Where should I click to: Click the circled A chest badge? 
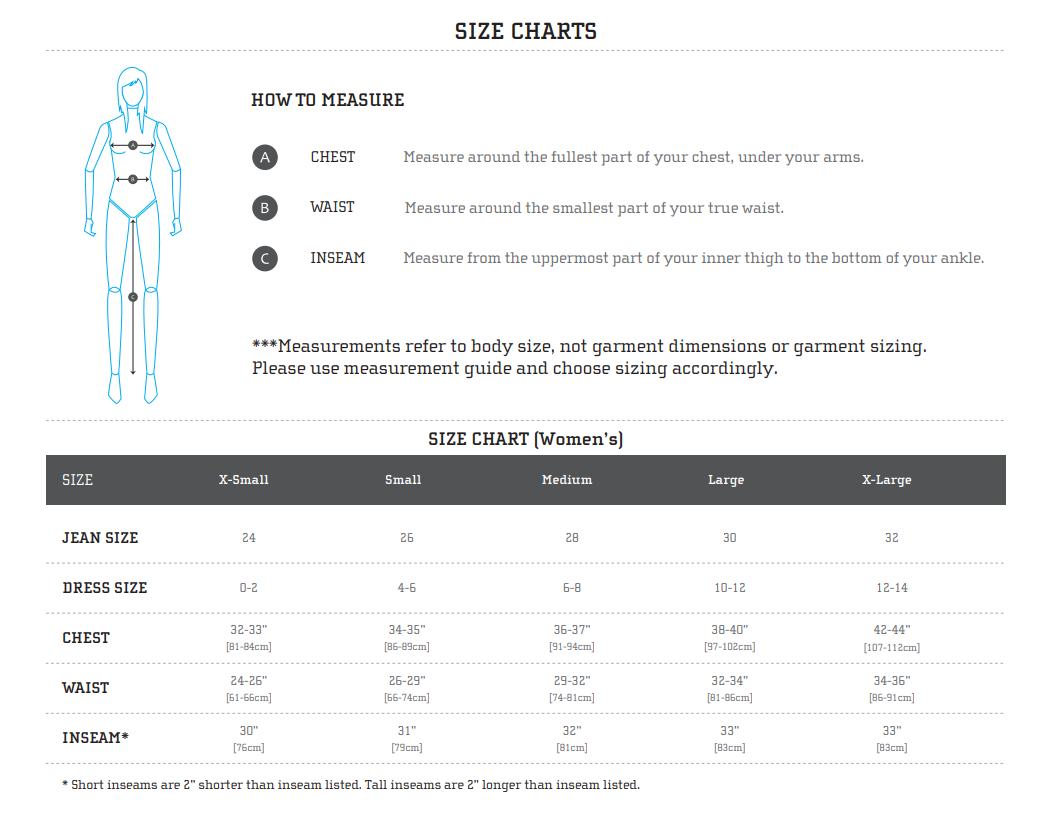tap(264, 158)
